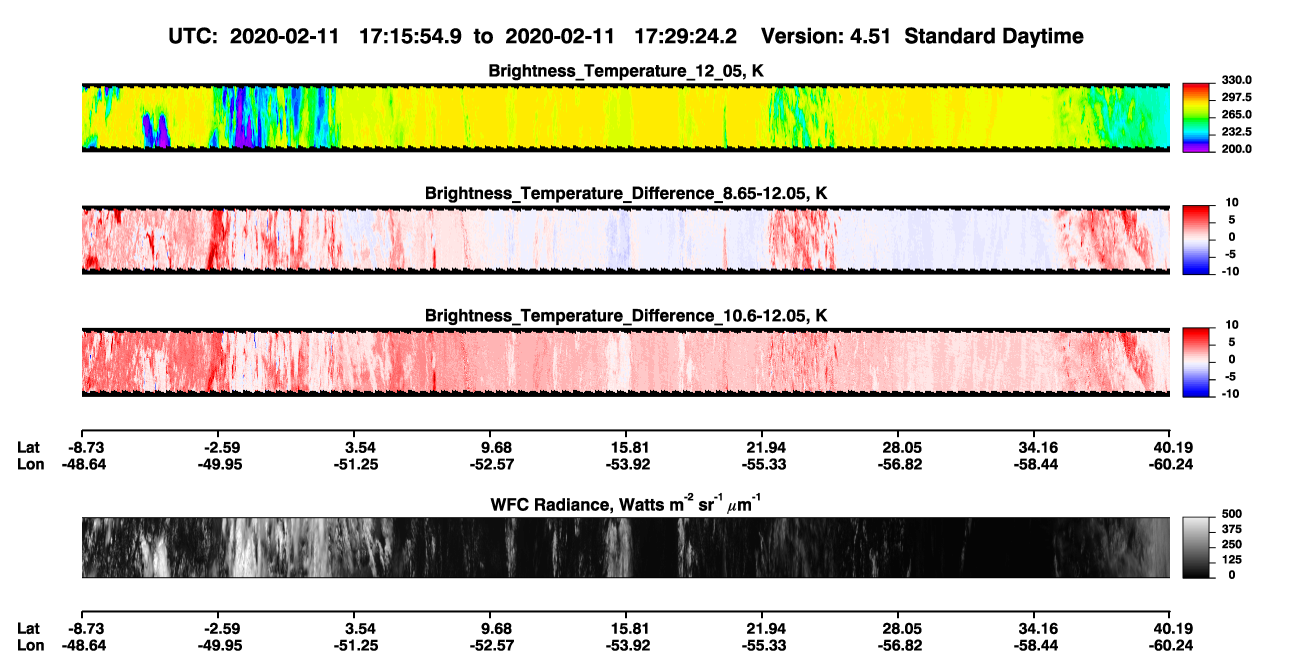Select the 'Brightness_Temperature_Difference_10.6-12.05, K' title
The image size is (1300, 667).
point(625,316)
